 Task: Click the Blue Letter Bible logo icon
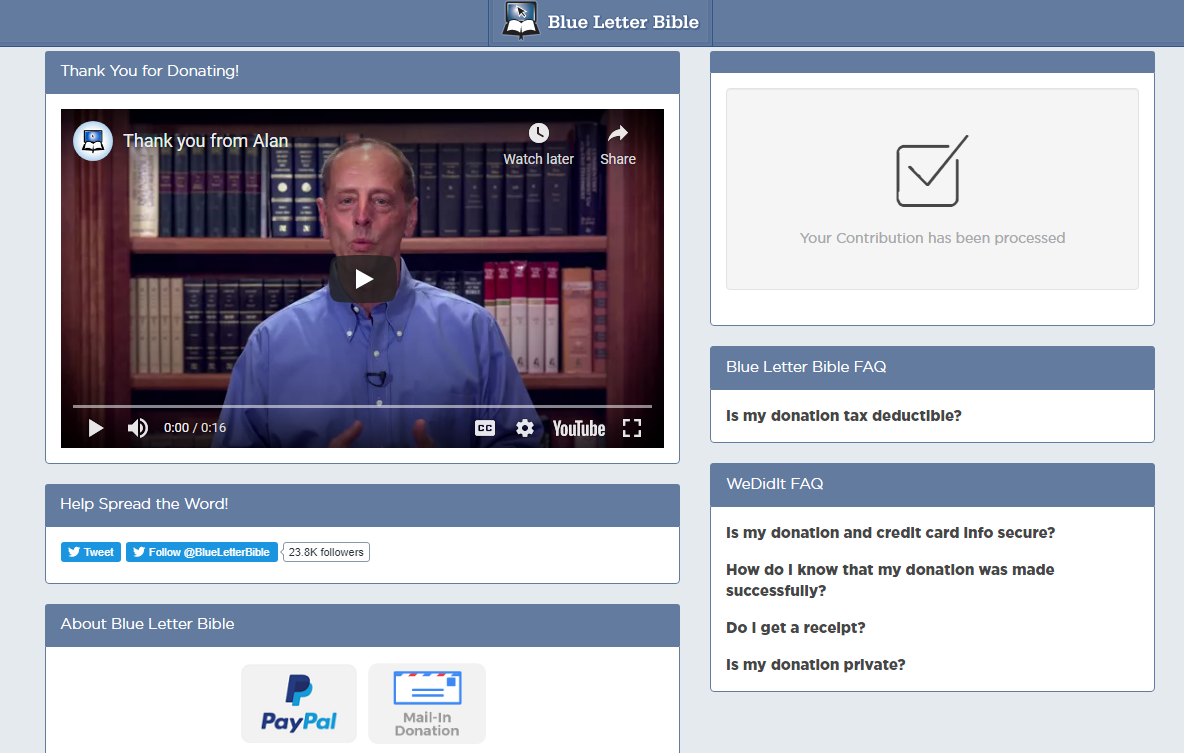tap(520, 20)
